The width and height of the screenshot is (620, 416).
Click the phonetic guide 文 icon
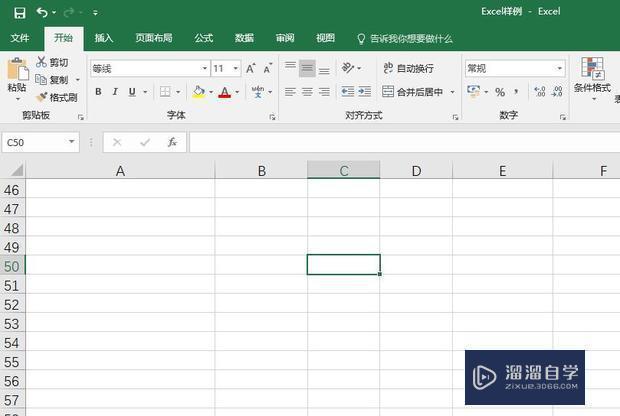258,92
